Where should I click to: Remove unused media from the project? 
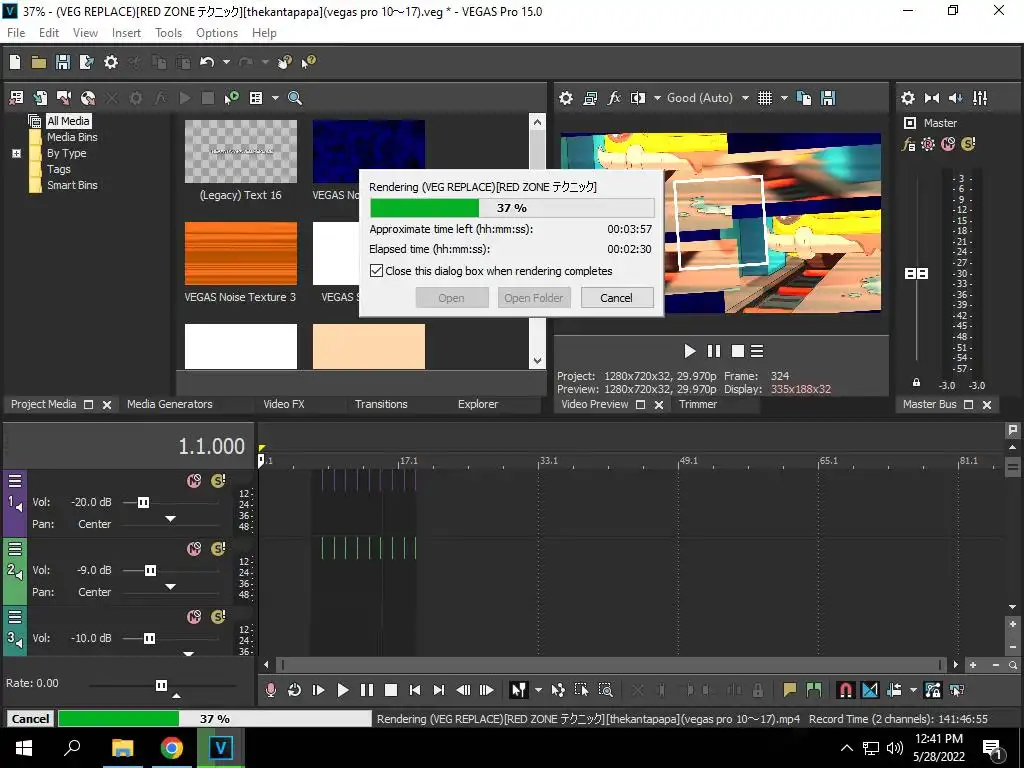(x=16, y=98)
